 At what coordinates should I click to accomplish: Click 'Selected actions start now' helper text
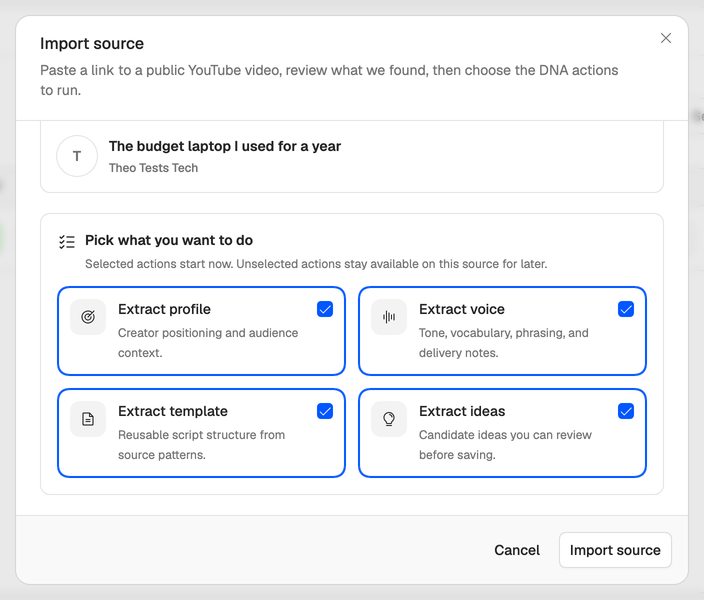(x=316, y=264)
